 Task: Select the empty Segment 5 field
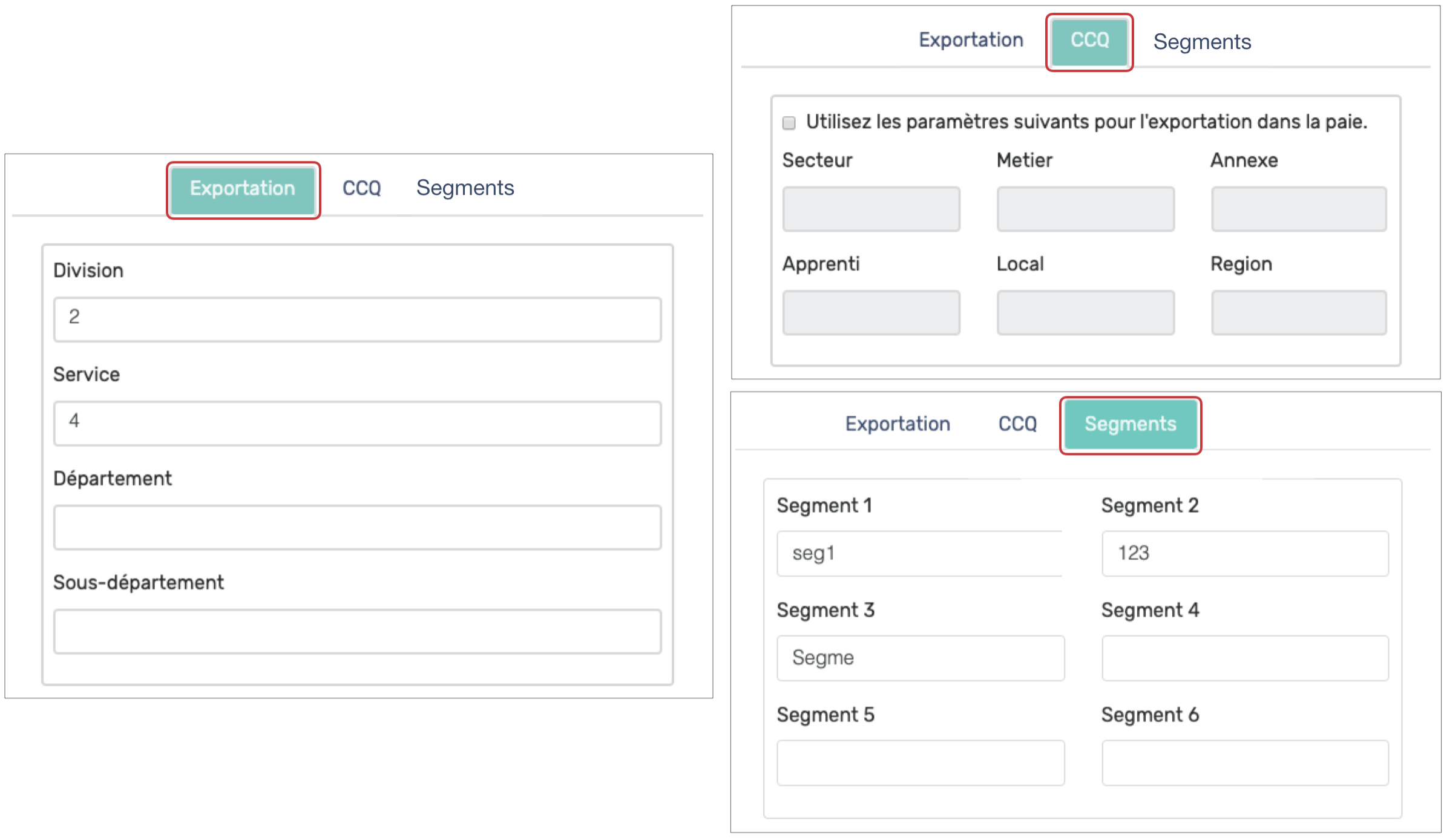tap(920, 763)
